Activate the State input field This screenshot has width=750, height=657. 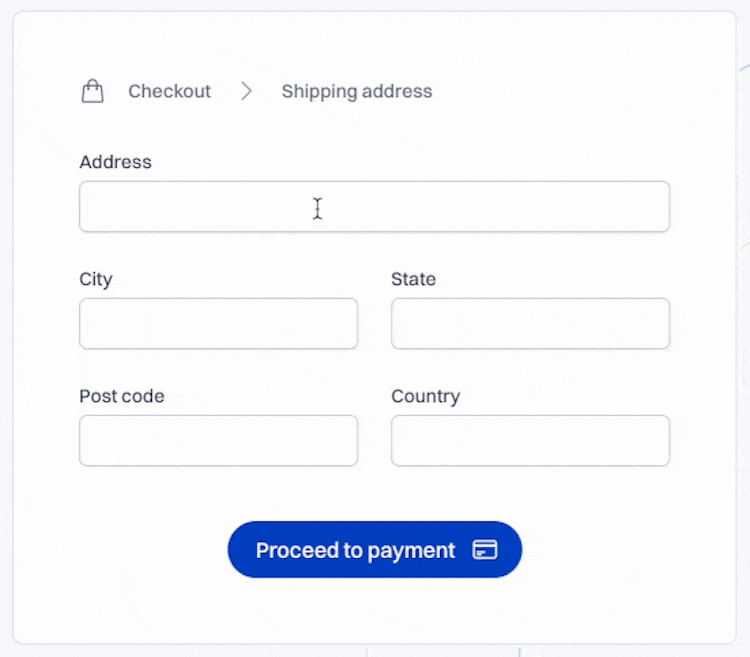coord(530,324)
